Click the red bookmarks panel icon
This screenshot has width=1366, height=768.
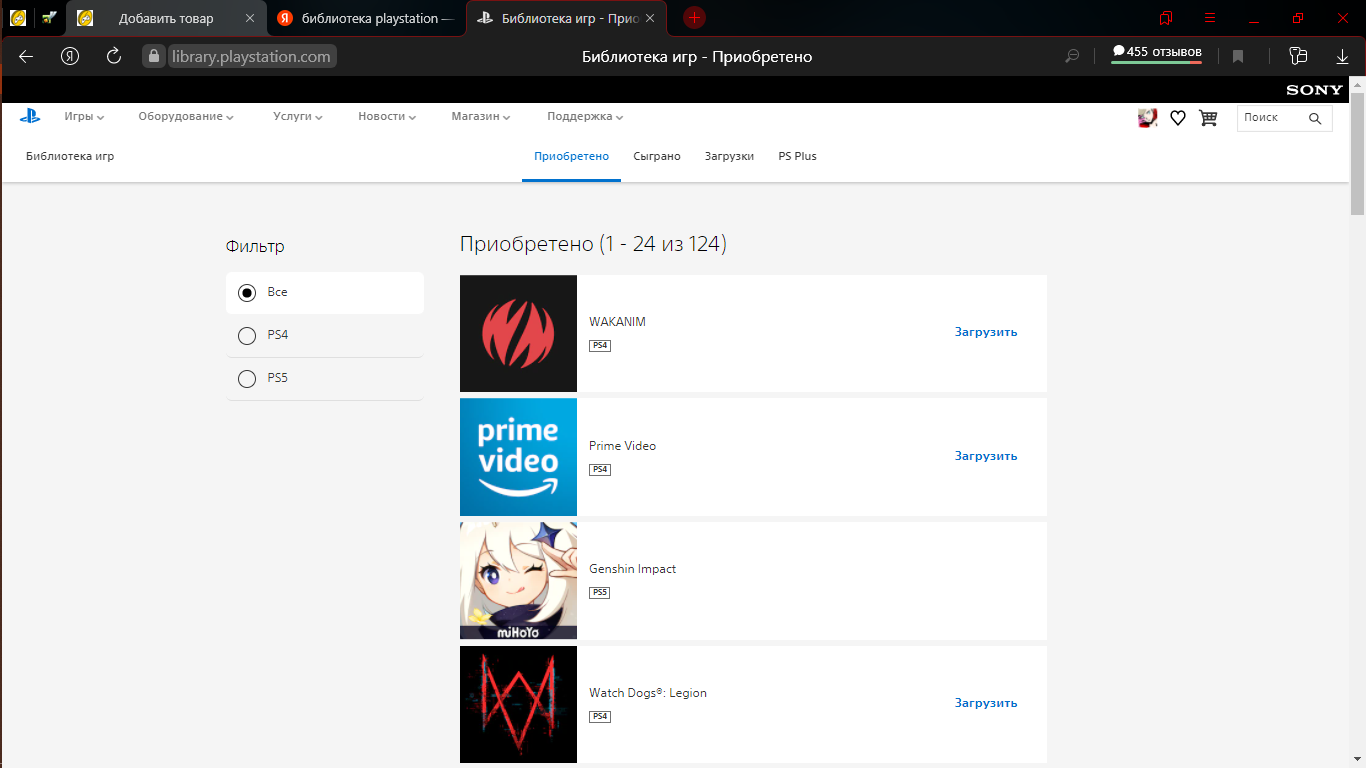point(1166,18)
